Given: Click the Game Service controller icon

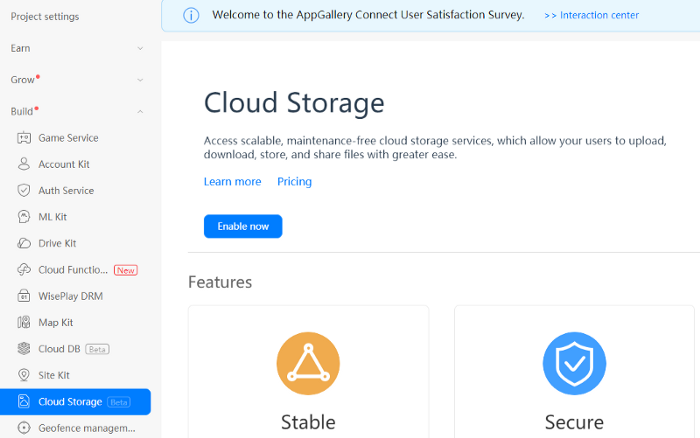Looking at the screenshot, I should tap(24, 138).
